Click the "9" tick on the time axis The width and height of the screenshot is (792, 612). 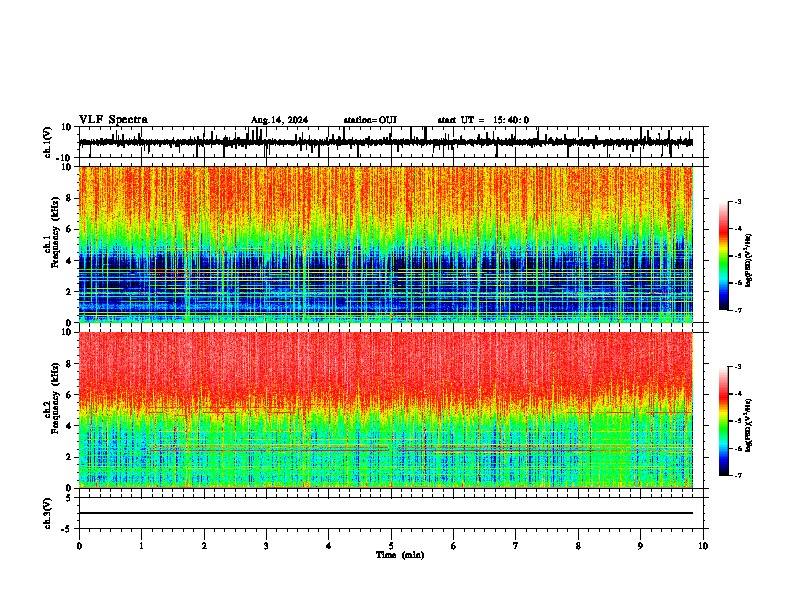pos(640,546)
